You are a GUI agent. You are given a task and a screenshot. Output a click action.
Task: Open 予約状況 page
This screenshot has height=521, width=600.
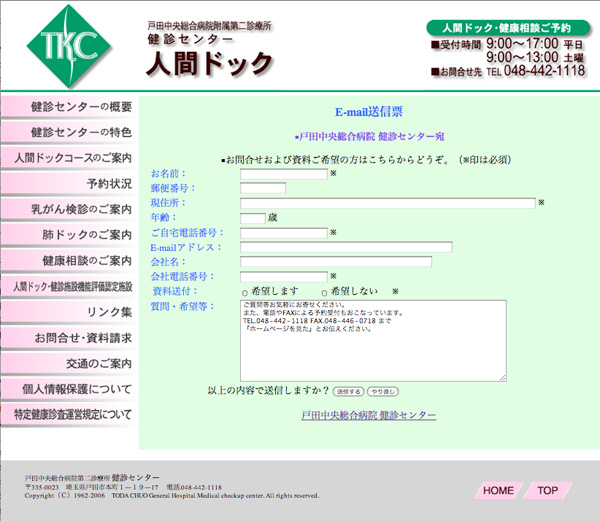pos(69,184)
